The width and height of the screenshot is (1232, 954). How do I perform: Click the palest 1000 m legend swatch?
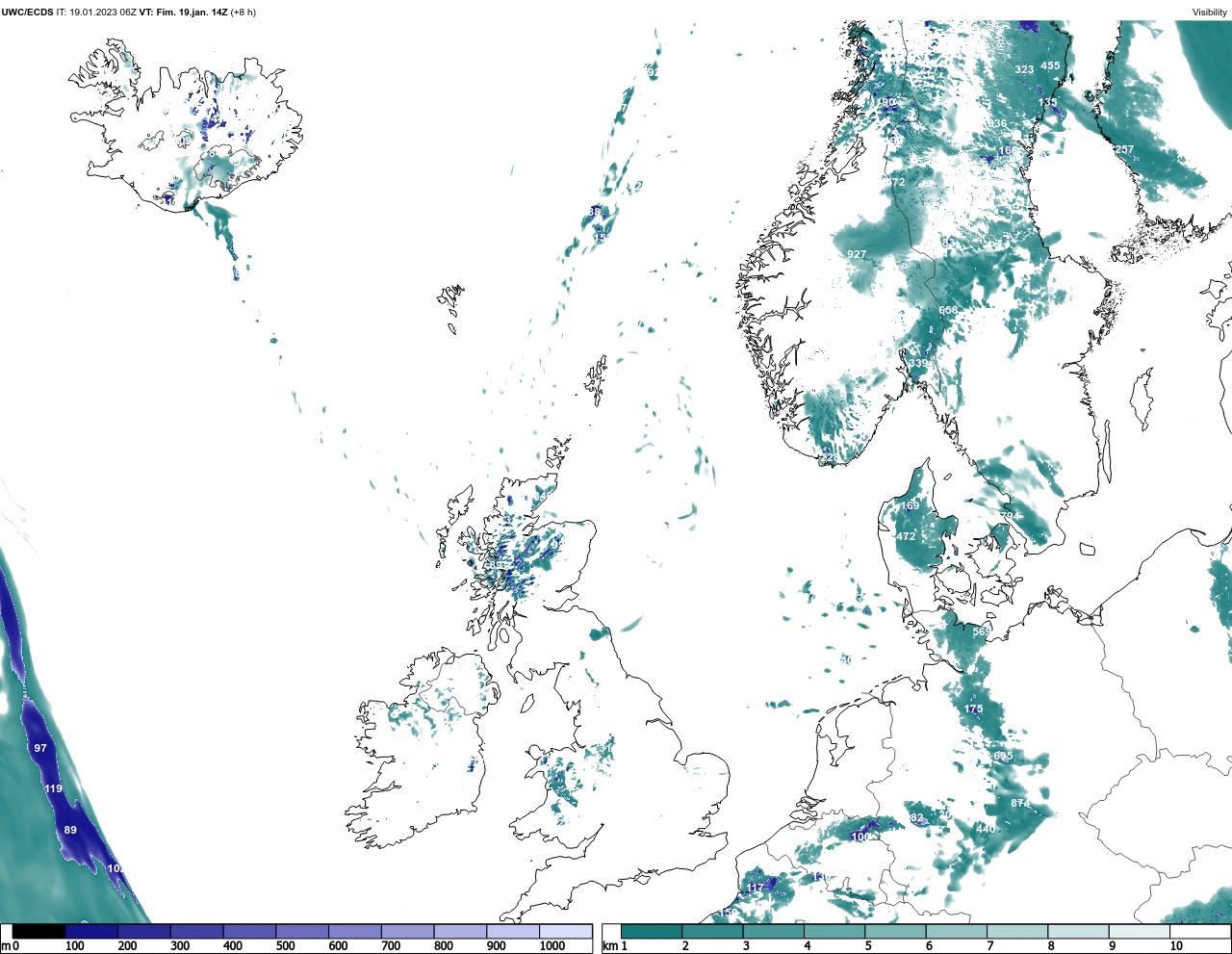(x=565, y=932)
